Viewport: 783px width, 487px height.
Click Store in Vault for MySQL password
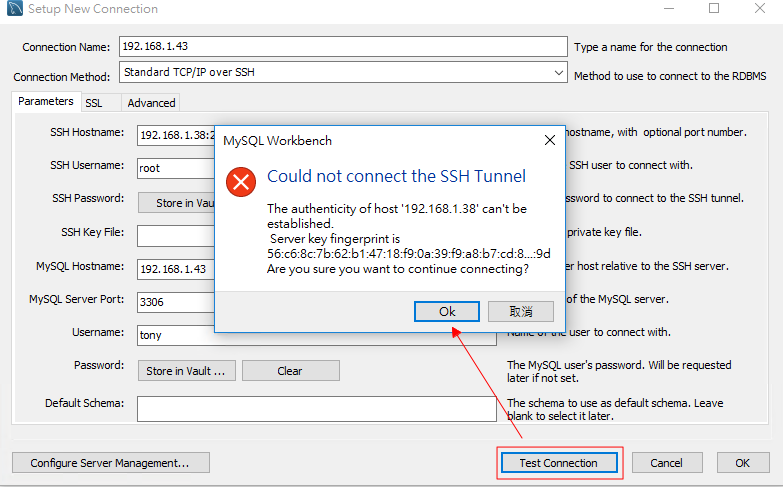(186, 371)
